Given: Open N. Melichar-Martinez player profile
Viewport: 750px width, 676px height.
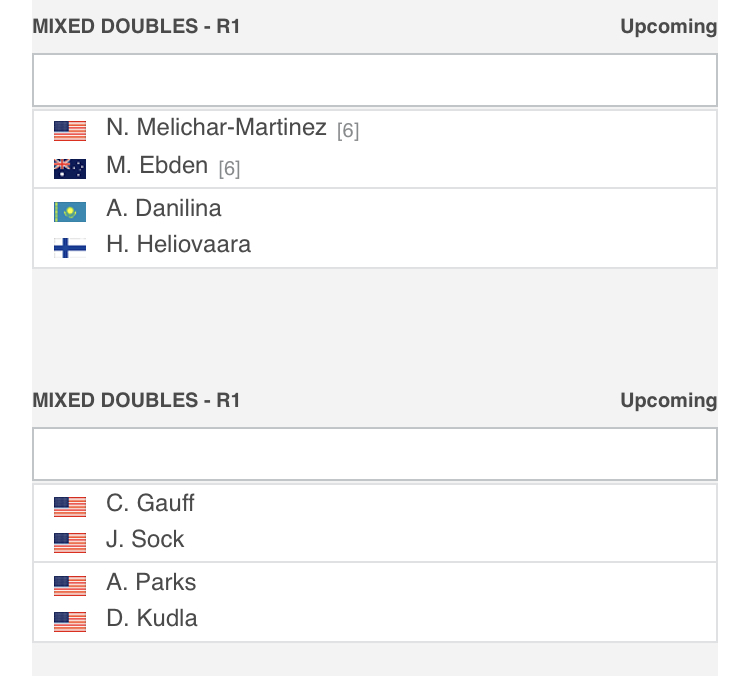Looking at the screenshot, I should [216, 127].
